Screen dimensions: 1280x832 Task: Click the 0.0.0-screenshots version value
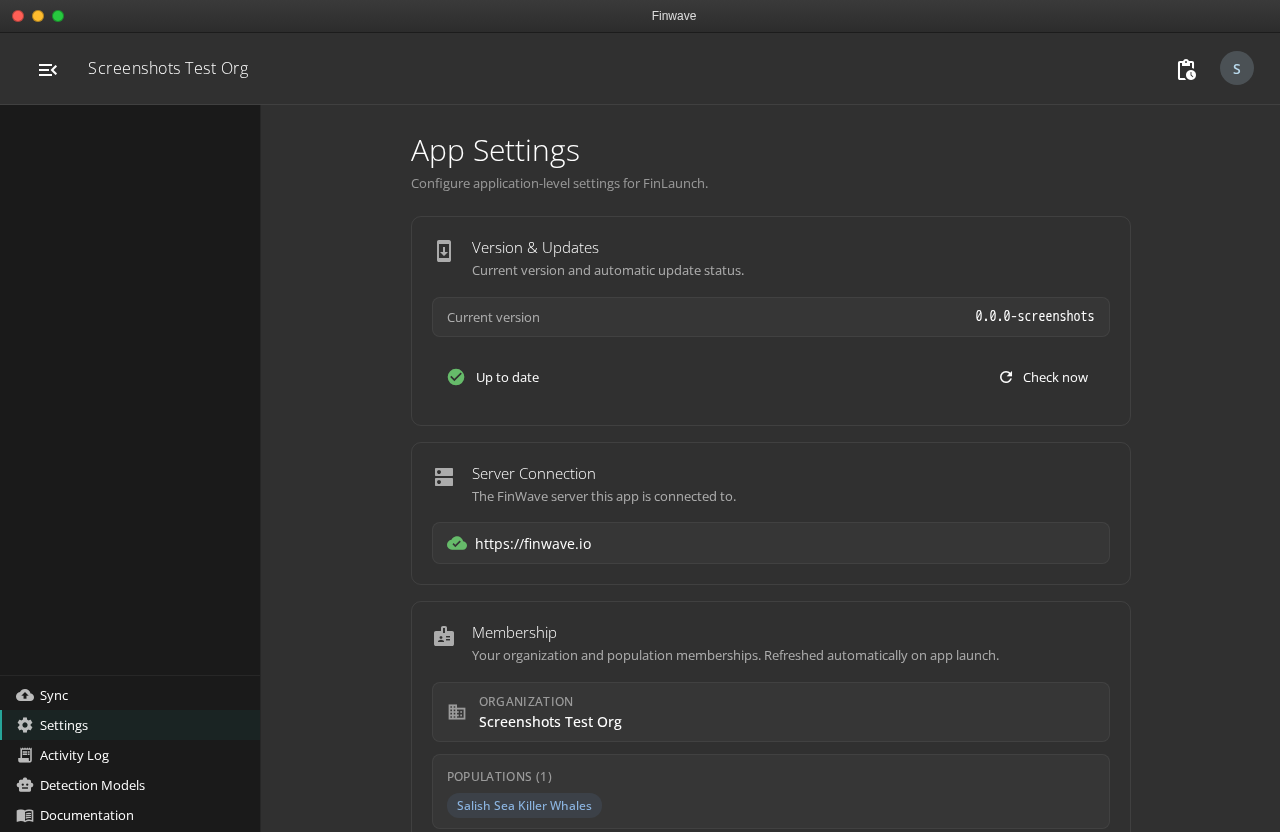1035,316
